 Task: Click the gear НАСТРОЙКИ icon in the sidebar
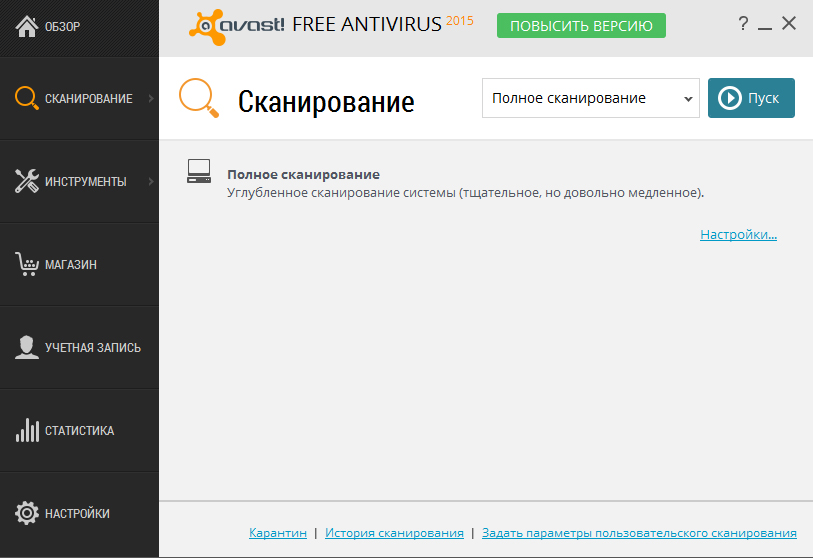26,513
